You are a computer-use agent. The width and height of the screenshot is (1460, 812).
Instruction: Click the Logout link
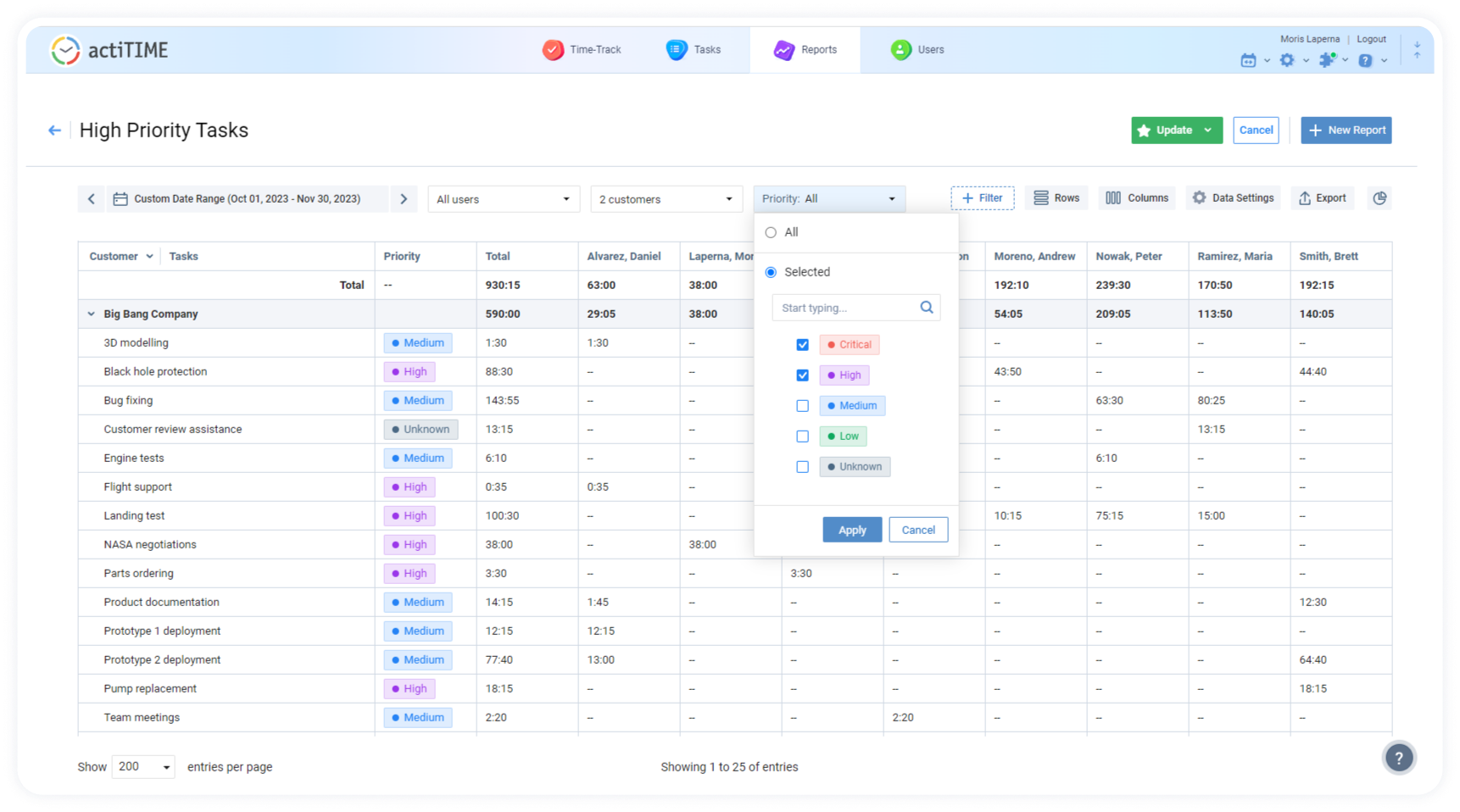pyautogui.click(x=1371, y=39)
